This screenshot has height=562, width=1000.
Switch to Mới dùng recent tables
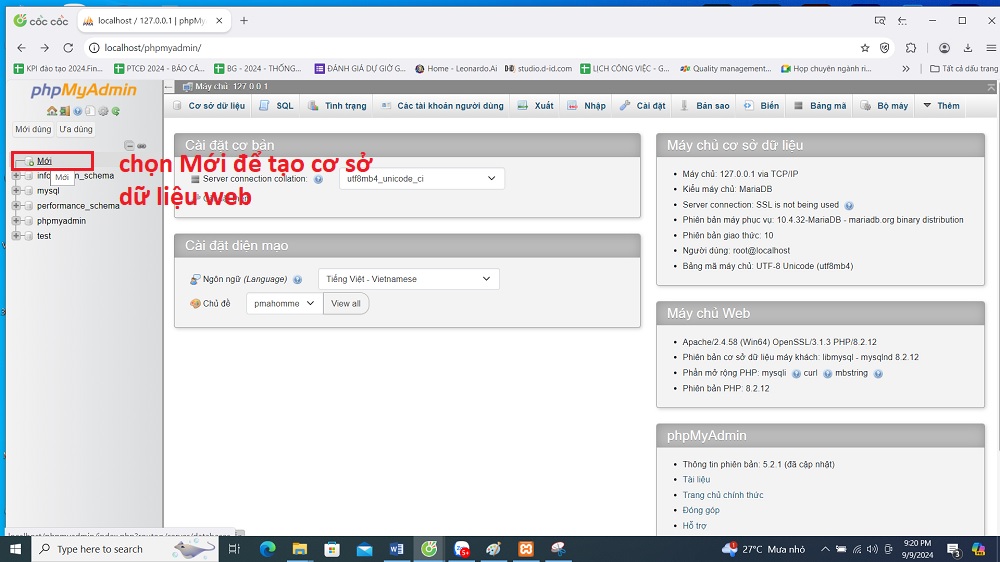pos(33,129)
